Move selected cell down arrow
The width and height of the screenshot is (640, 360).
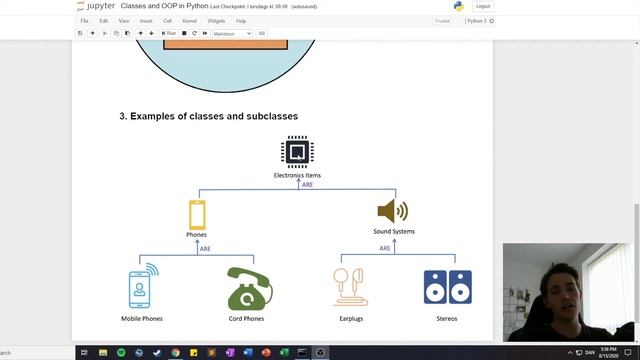[x=151, y=33]
